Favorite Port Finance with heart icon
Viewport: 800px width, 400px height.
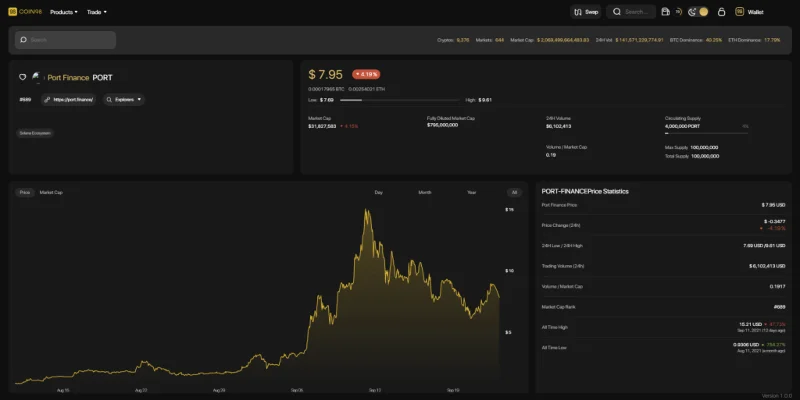tap(22, 77)
